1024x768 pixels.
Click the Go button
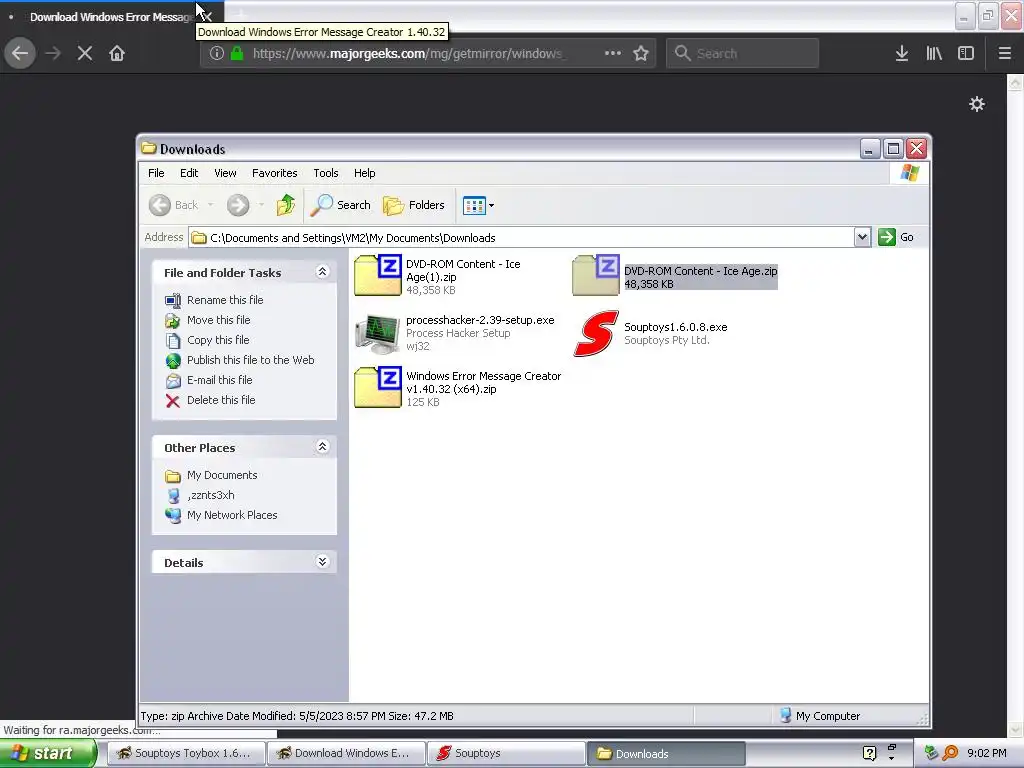pyautogui.click(x=897, y=237)
